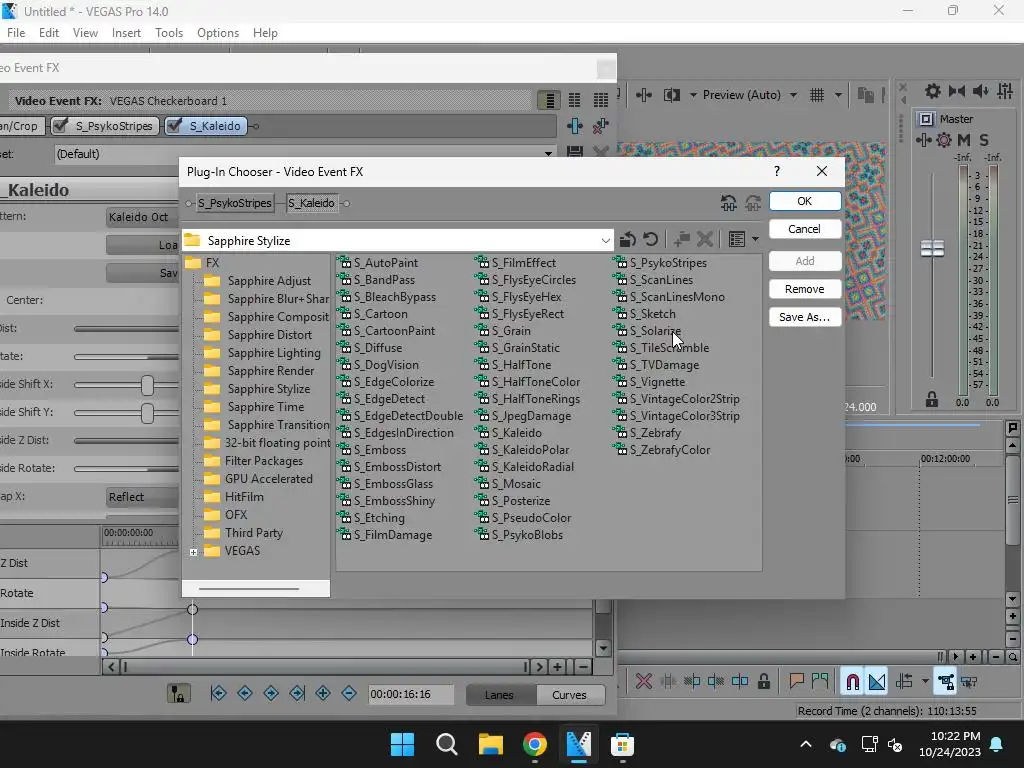Click the lock event icon in timeline toolbar
Screen dimensions: 1024x768
pyautogui.click(x=763, y=682)
